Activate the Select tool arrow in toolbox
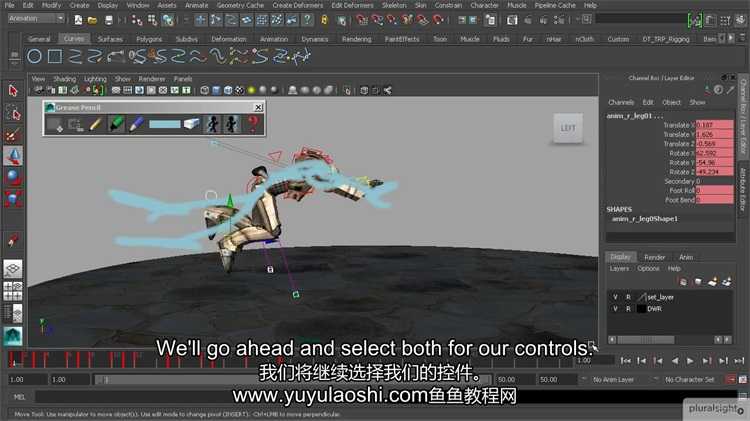 (13, 90)
